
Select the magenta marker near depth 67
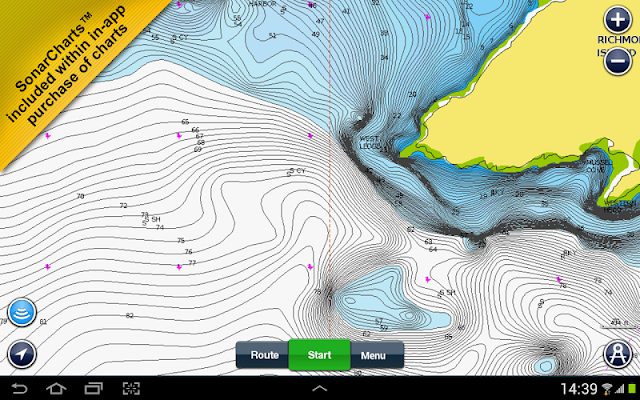tap(179, 135)
